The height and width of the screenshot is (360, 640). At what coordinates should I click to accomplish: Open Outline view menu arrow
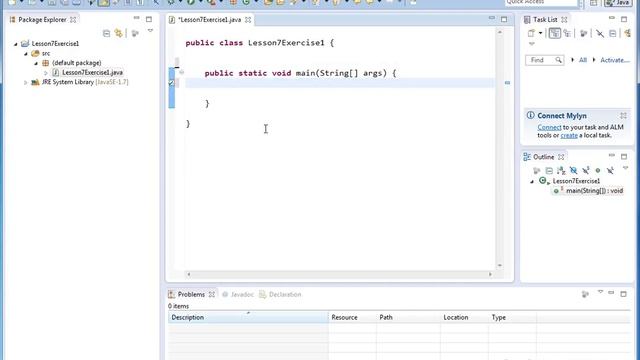[x=625, y=168]
